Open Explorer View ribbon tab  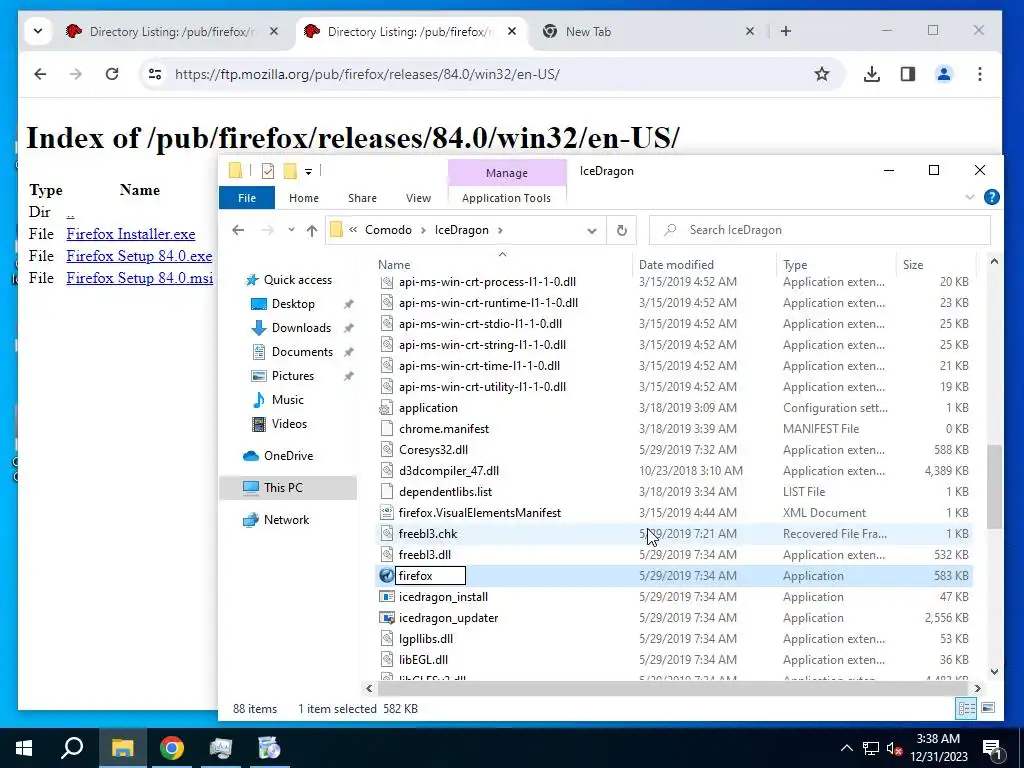[x=418, y=198]
